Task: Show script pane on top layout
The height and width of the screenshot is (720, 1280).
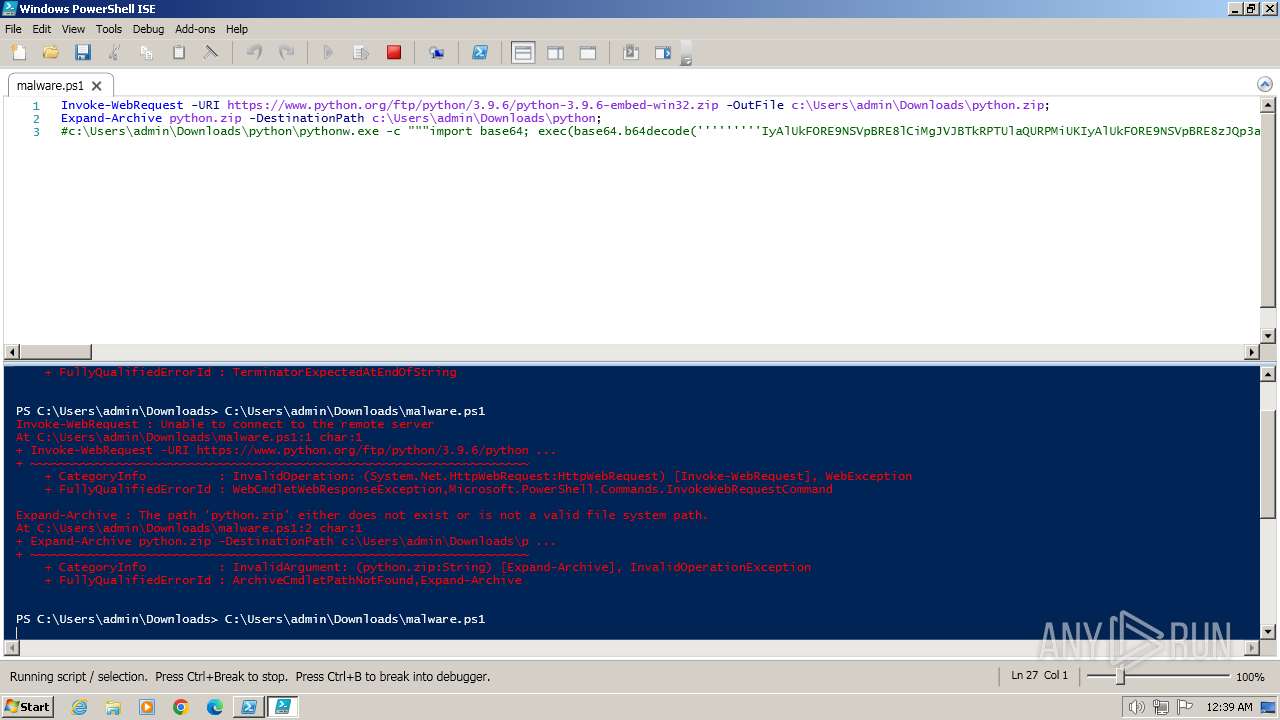Action: (x=523, y=52)
